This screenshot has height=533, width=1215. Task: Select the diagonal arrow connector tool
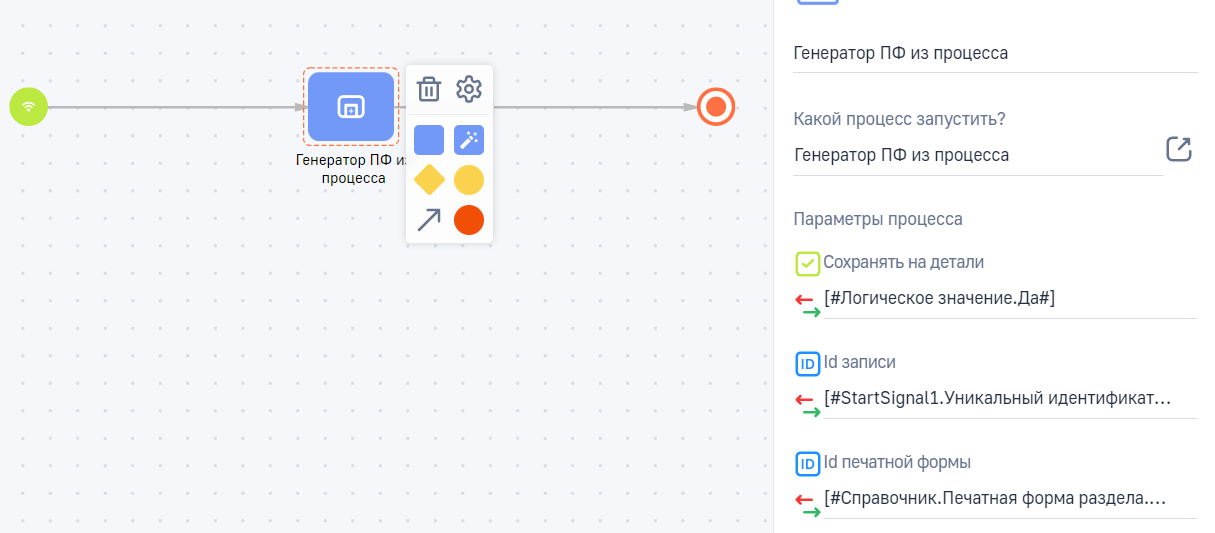click(429, 220)
